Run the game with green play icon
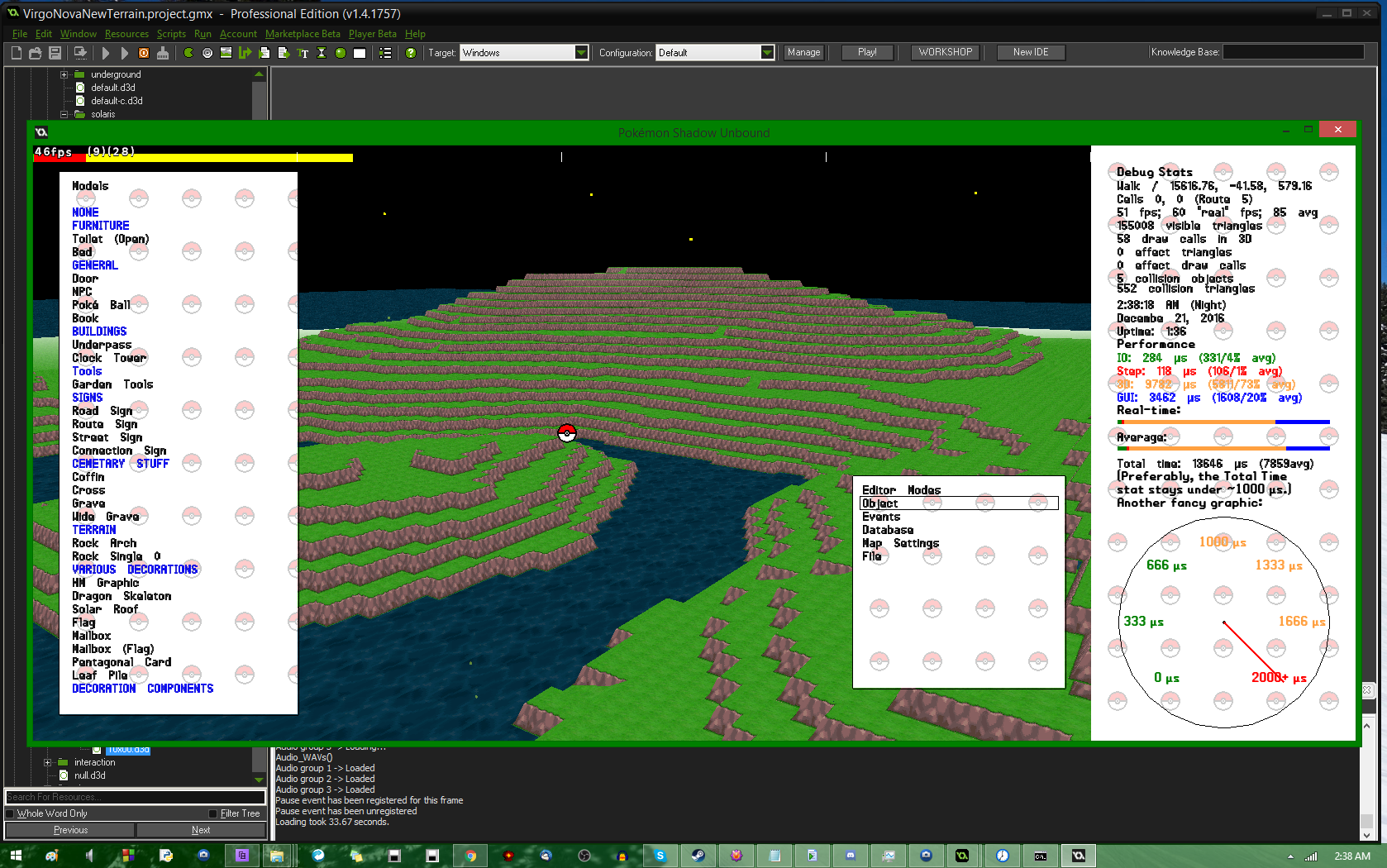1387x868 pixels. [x=106, y=53]
